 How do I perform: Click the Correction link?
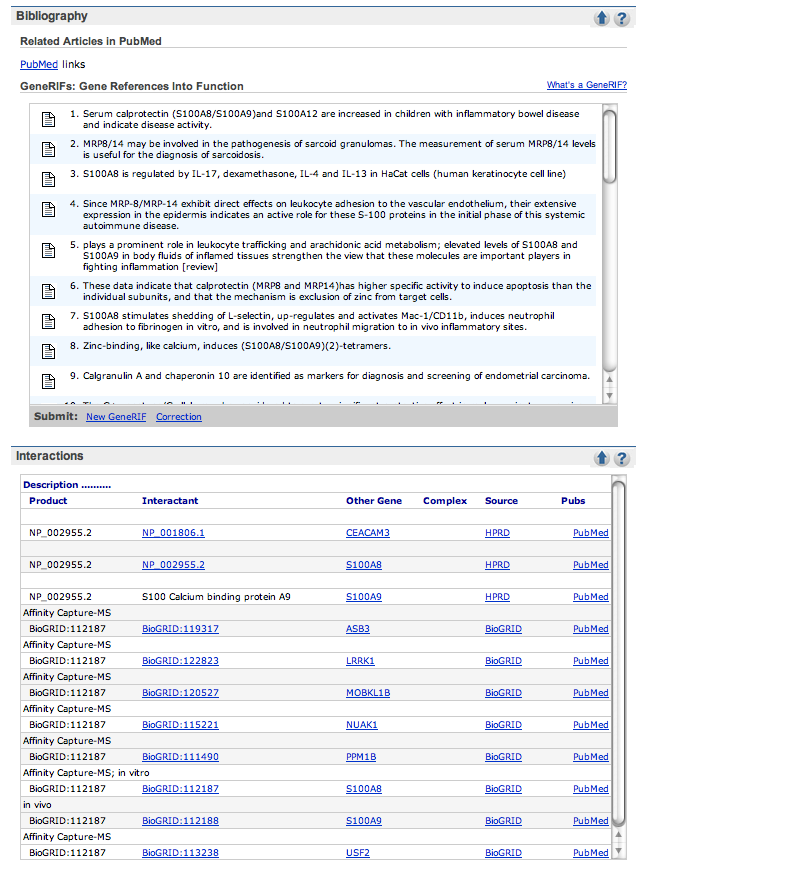coord(178,417)
